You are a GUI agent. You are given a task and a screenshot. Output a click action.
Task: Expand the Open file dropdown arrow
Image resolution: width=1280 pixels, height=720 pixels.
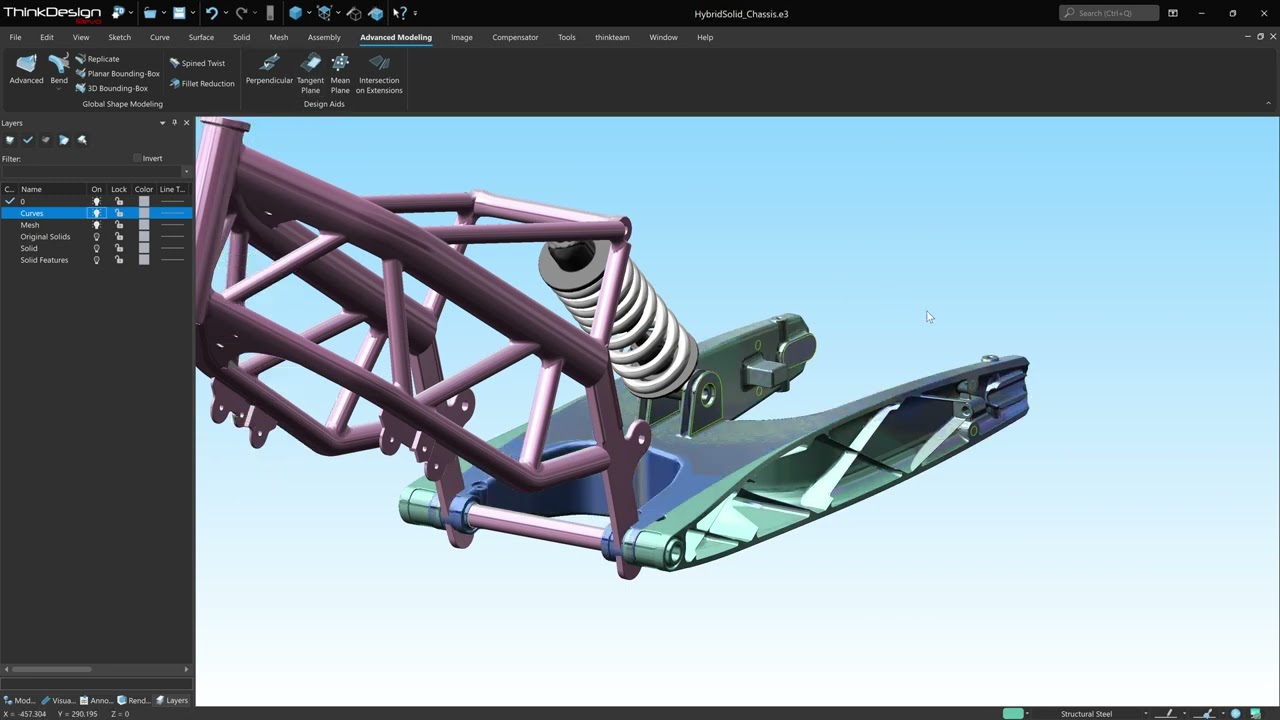coord(164,13)
